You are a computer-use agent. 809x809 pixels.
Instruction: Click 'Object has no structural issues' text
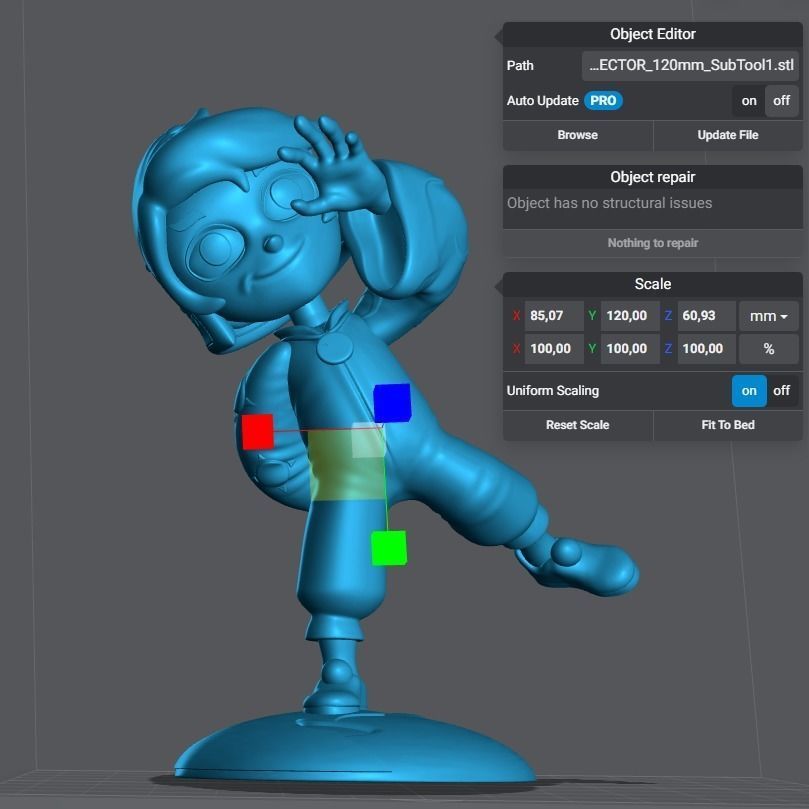pyautogui.click(x=609, y=203)
